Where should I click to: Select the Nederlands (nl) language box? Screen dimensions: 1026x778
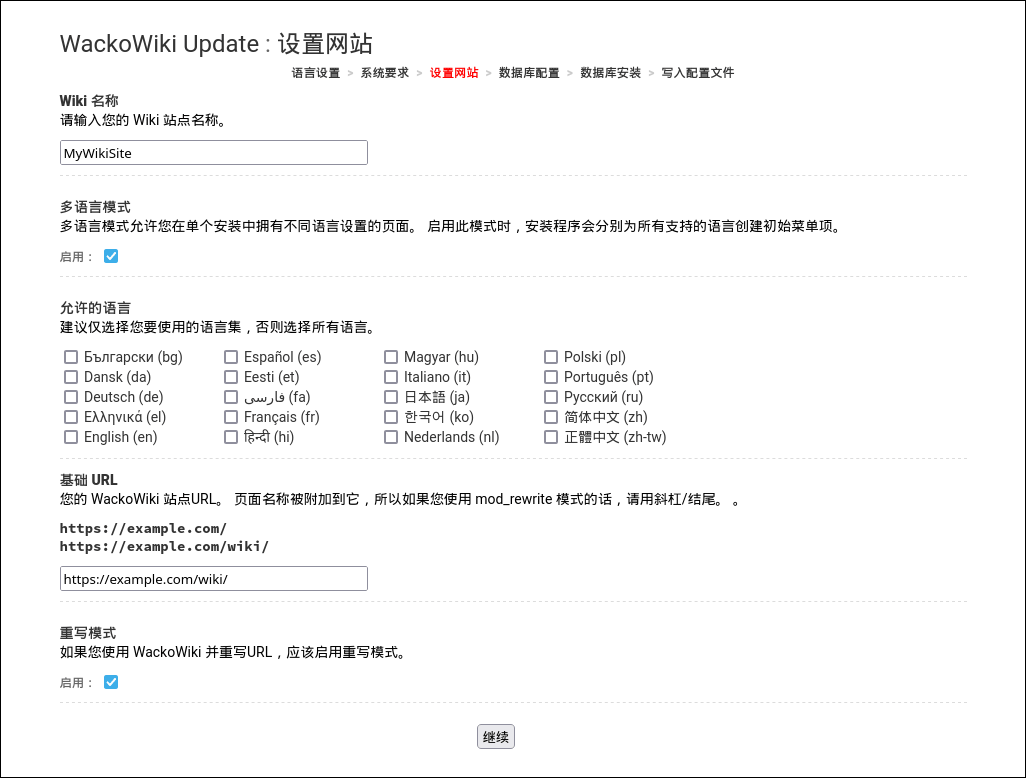pyautogui.click(x=391, y=437)
